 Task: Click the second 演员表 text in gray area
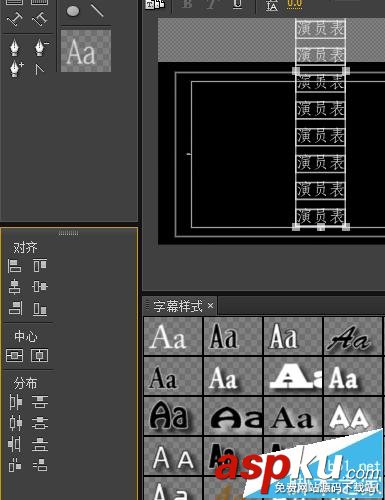tap(320, 55)
